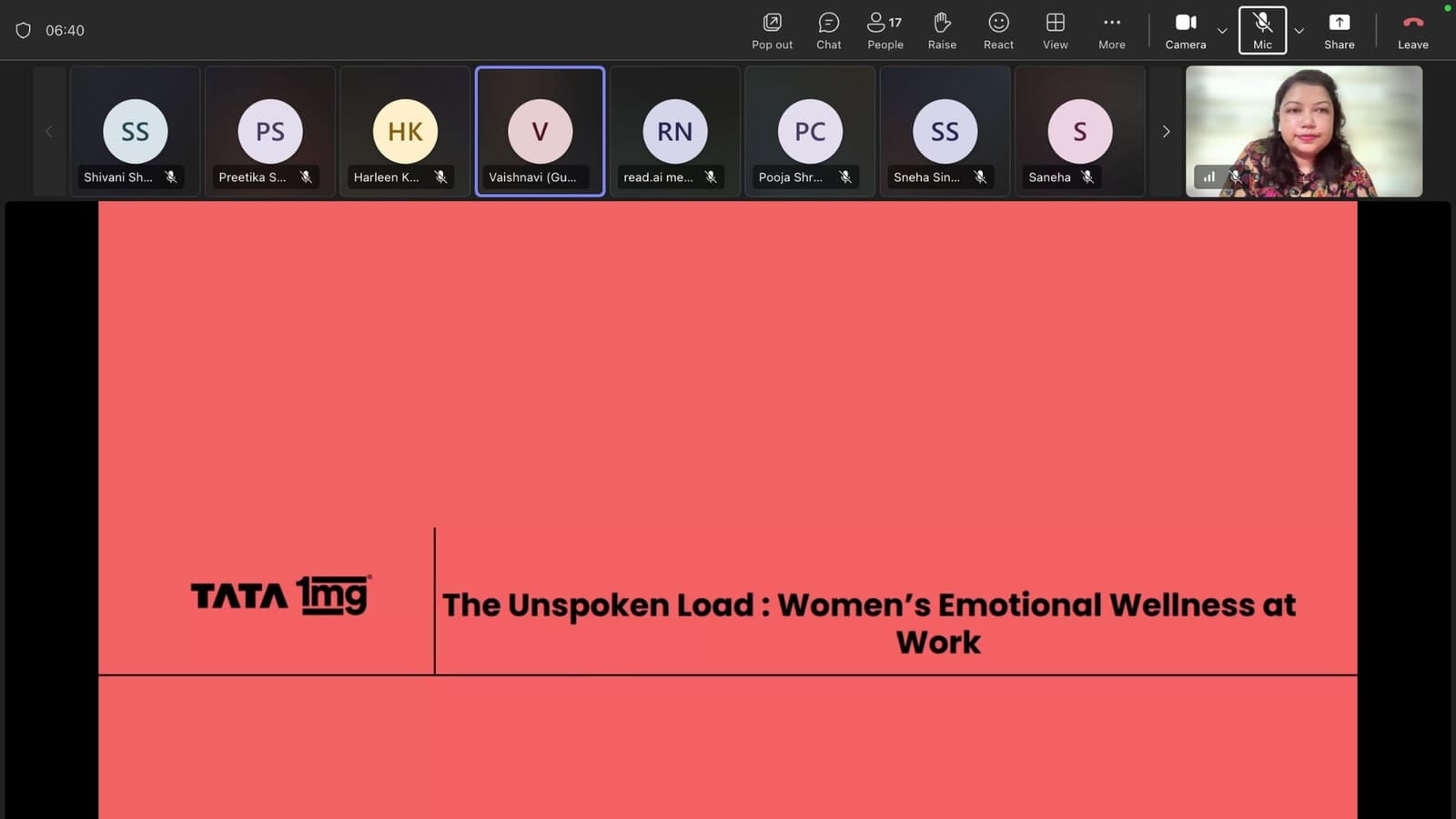Select Shivani Sh... participant tile

click(135, 131)
